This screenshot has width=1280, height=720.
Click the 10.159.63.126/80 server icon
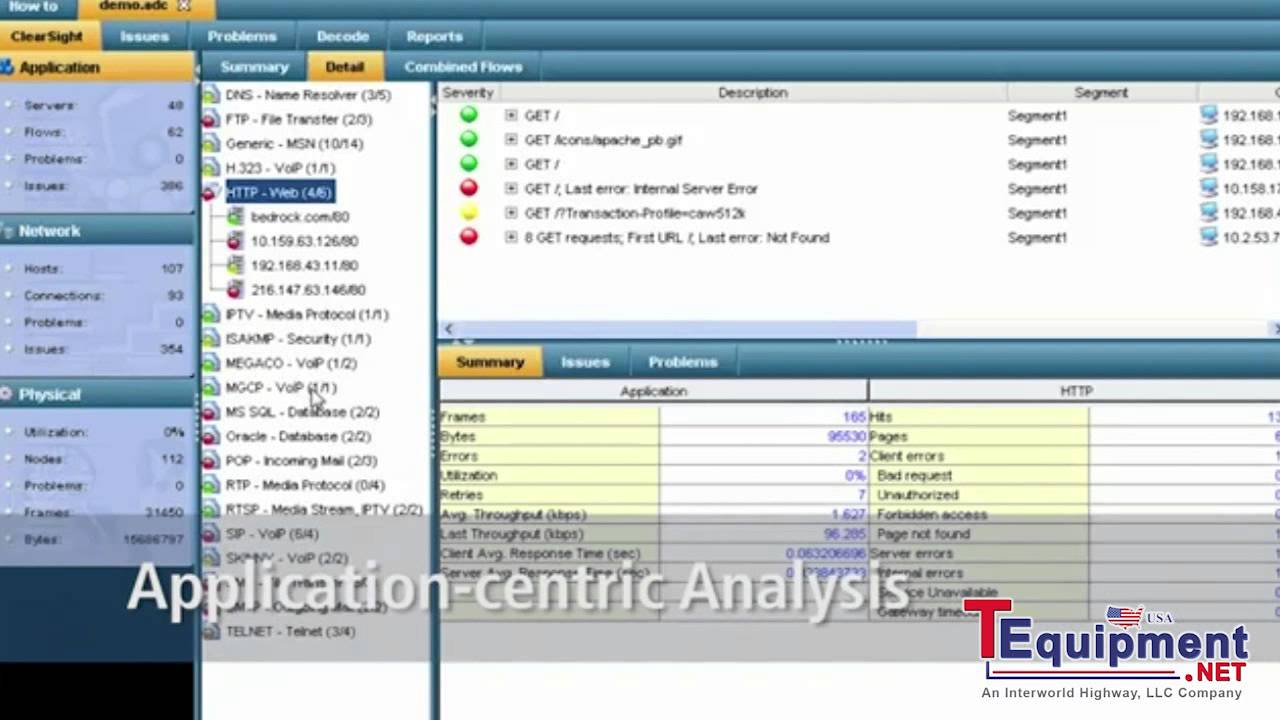pyautogui.click(x=234, y=241)
